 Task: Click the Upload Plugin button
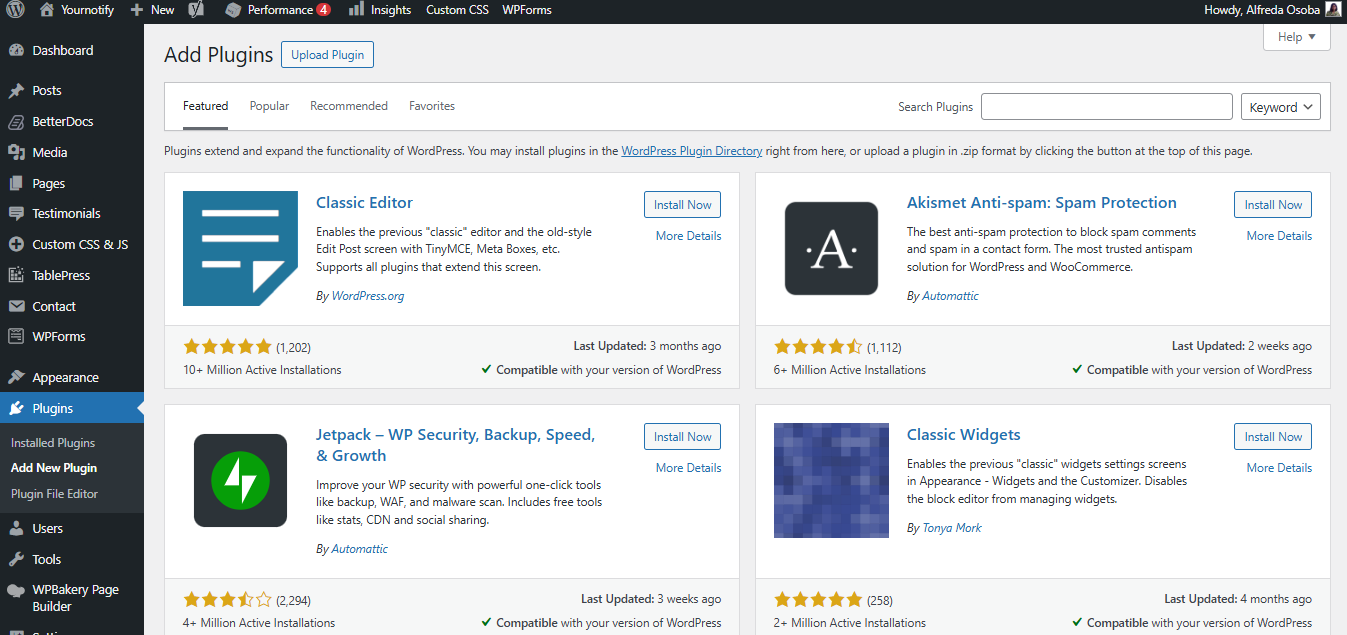pyautogui.click(x=327, y=55)
